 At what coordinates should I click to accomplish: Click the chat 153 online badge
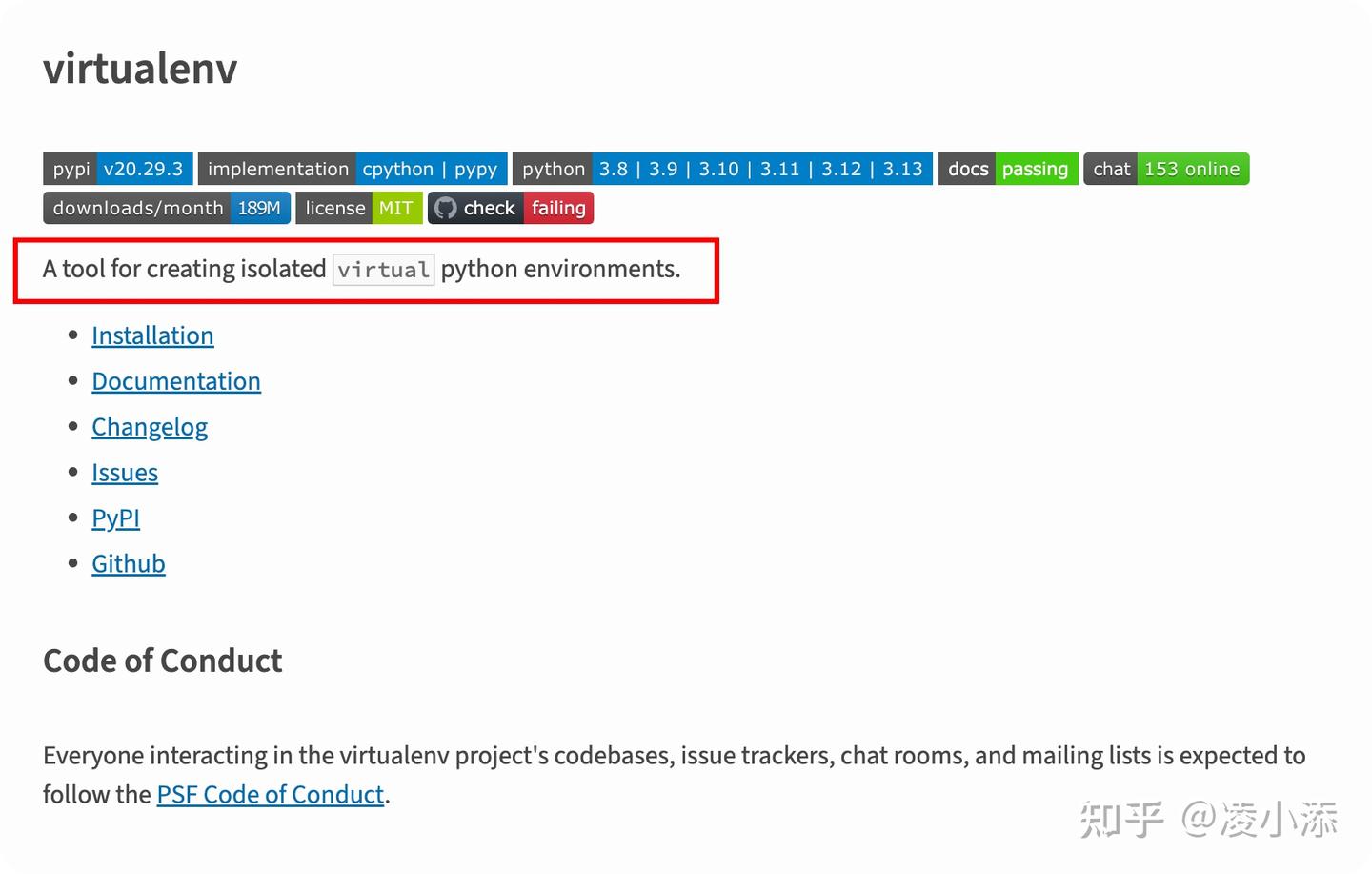(x=1166, y=169)
